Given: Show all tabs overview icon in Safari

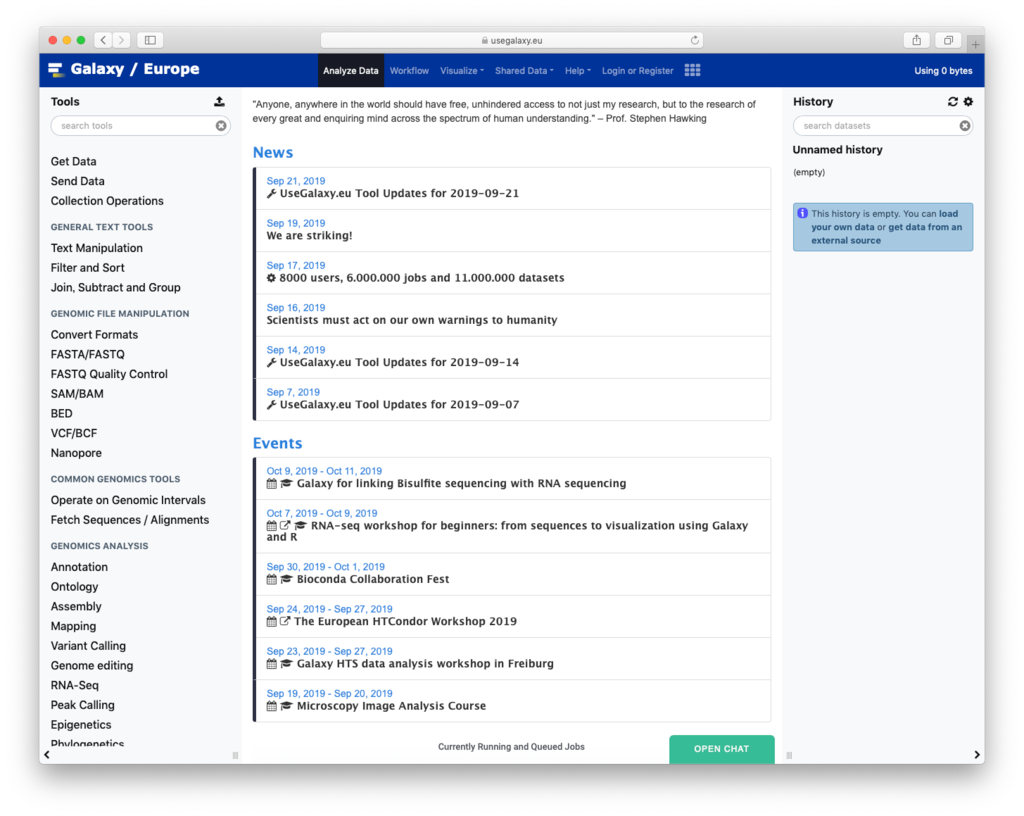Looking at the screenshot, I should click(x=948, y=40).
